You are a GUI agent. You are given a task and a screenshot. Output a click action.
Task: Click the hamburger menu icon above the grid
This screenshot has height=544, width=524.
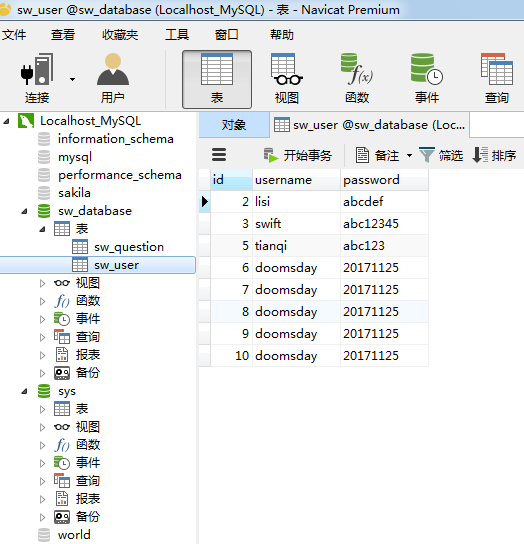(x=219, y=155)
